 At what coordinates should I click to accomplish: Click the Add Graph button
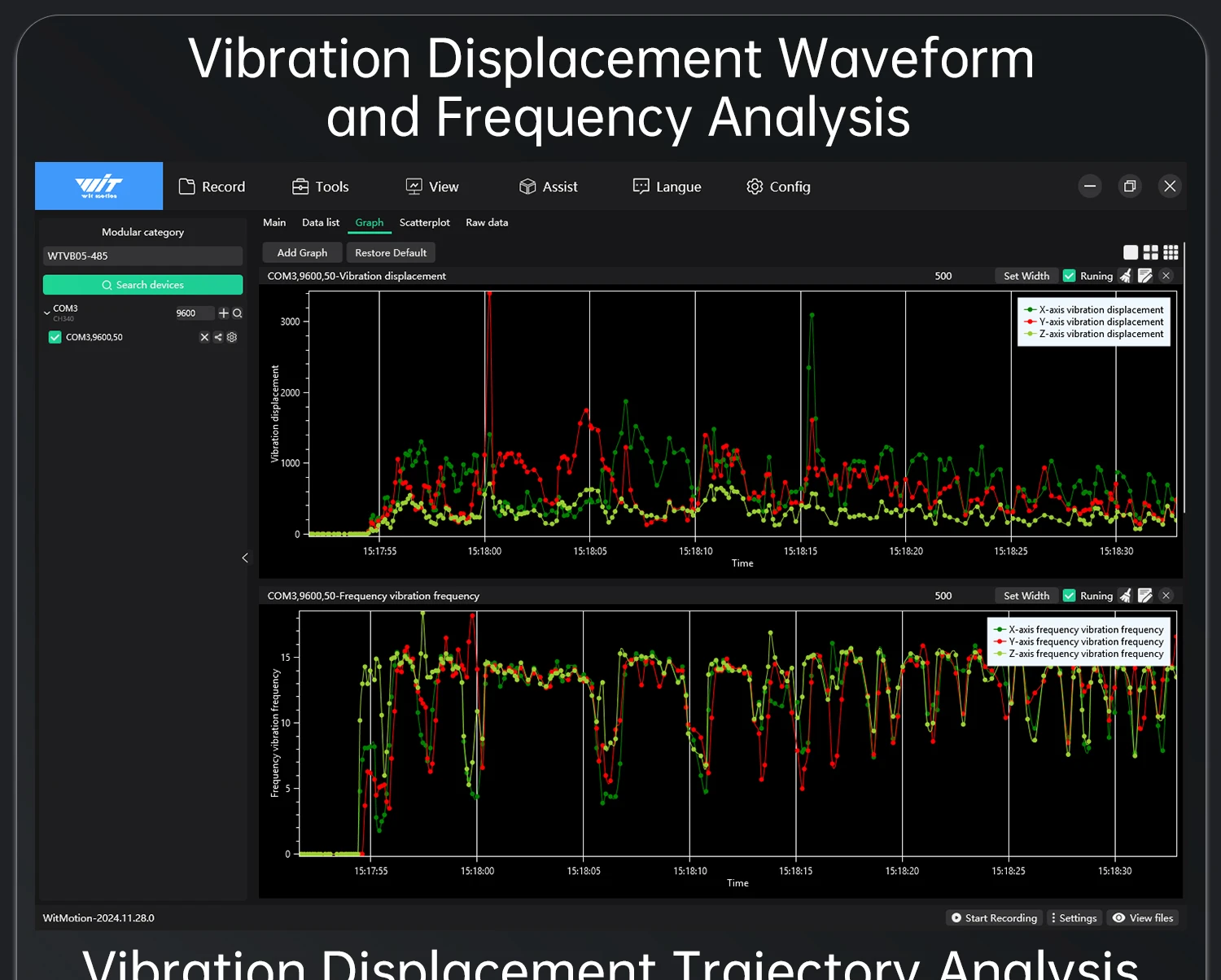pos(302,252)
